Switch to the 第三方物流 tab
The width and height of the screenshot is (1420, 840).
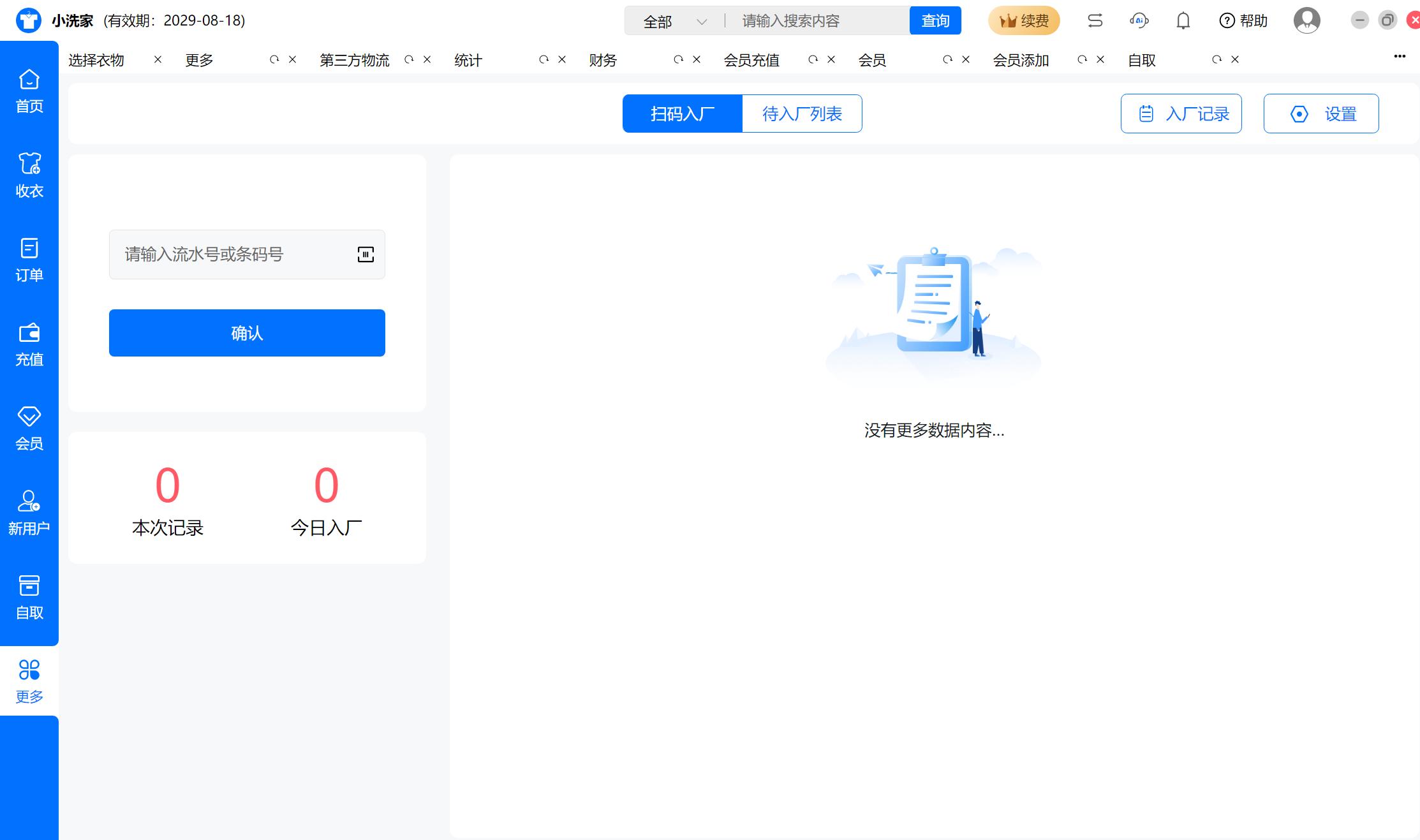point(354,60)
